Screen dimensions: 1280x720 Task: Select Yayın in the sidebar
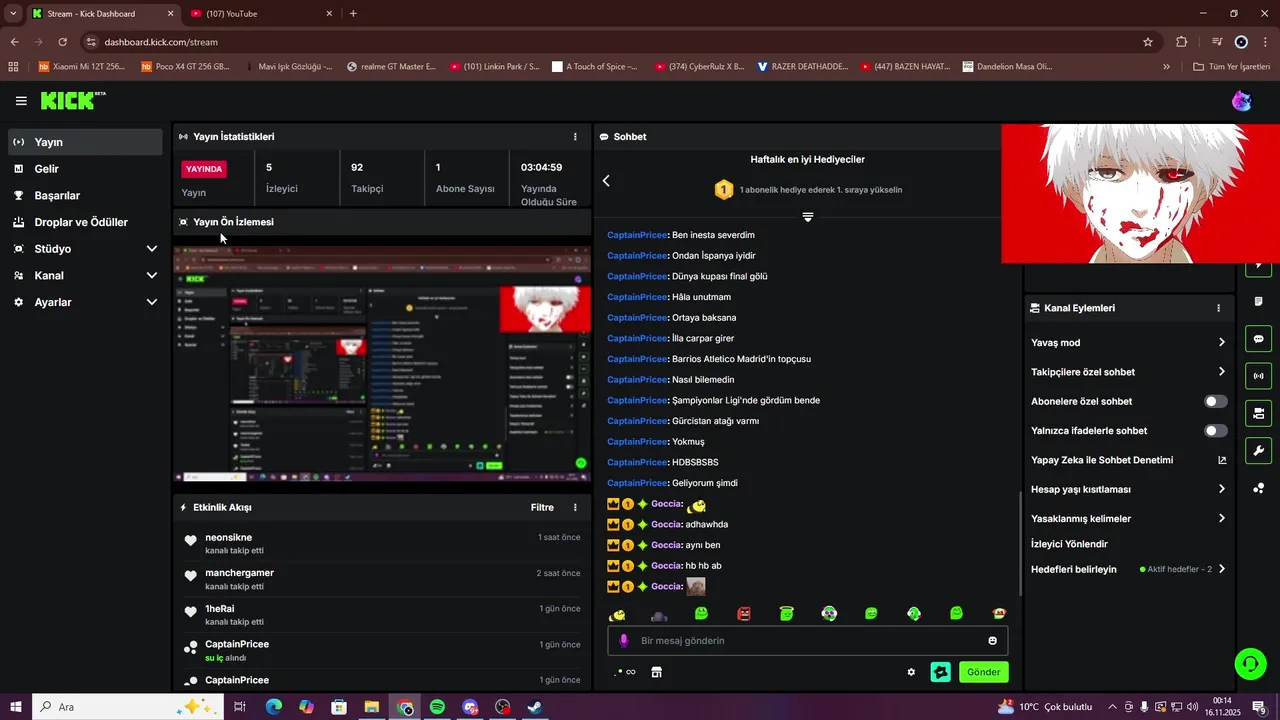(x=85, y=142)
